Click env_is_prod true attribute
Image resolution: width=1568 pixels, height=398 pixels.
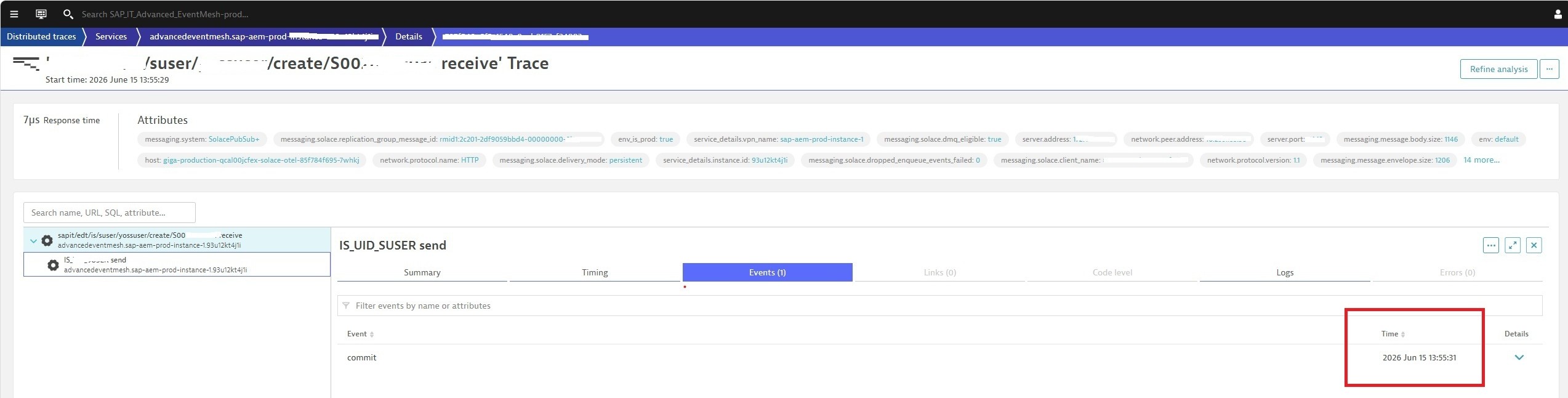645,139
